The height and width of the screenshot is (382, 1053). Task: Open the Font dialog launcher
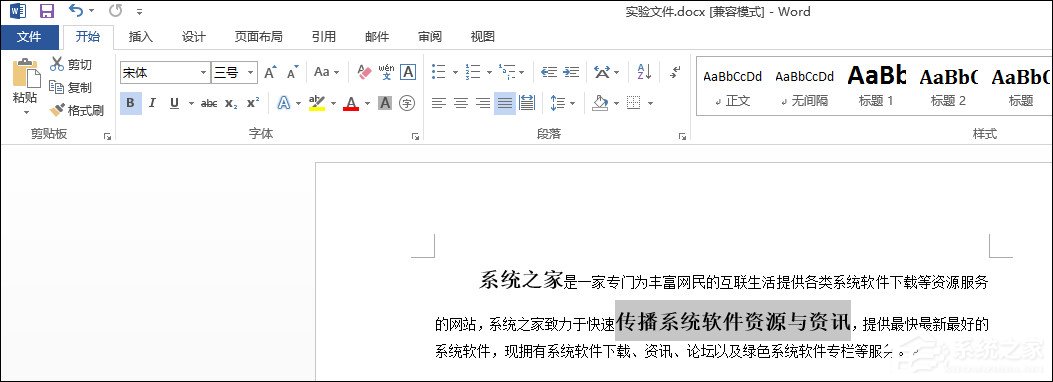(416, 136)
